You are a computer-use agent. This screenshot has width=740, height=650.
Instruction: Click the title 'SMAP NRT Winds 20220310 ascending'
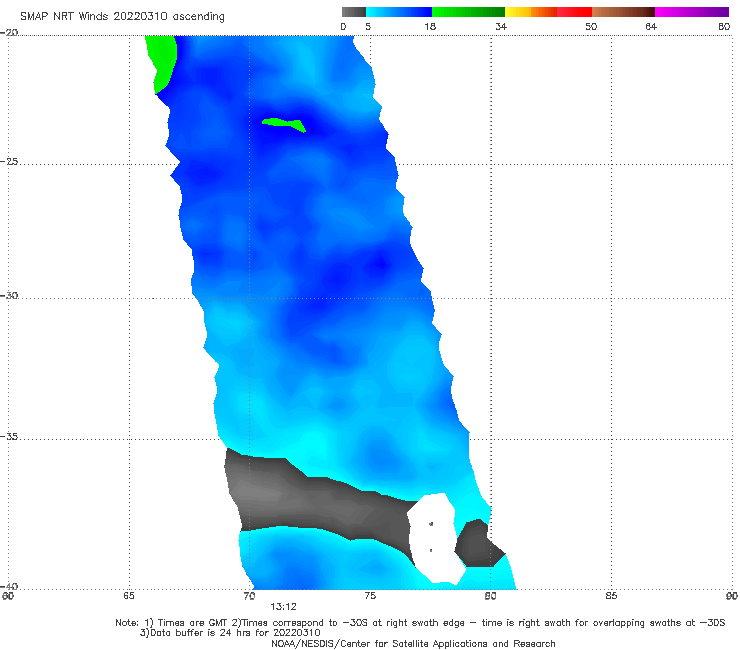[122, 17]
